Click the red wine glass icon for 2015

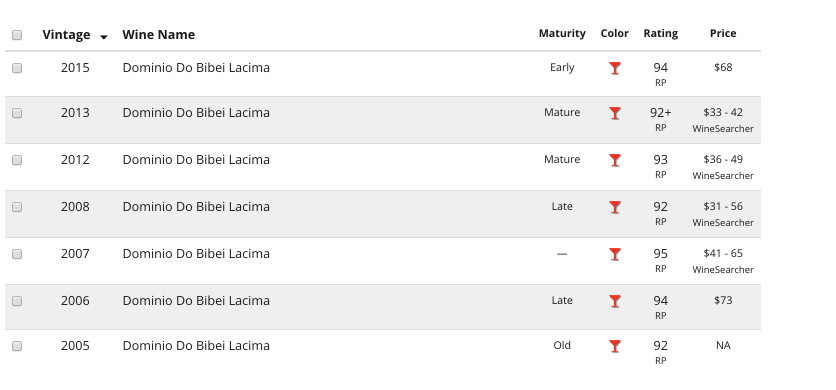[x=615, y=68]
